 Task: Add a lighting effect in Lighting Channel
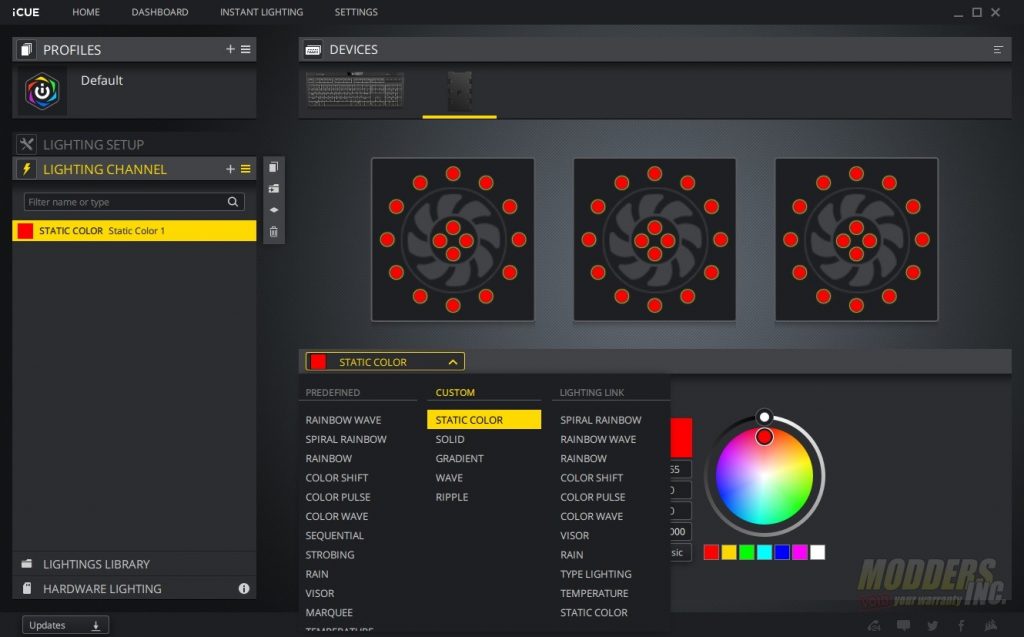tap(230, 169)
